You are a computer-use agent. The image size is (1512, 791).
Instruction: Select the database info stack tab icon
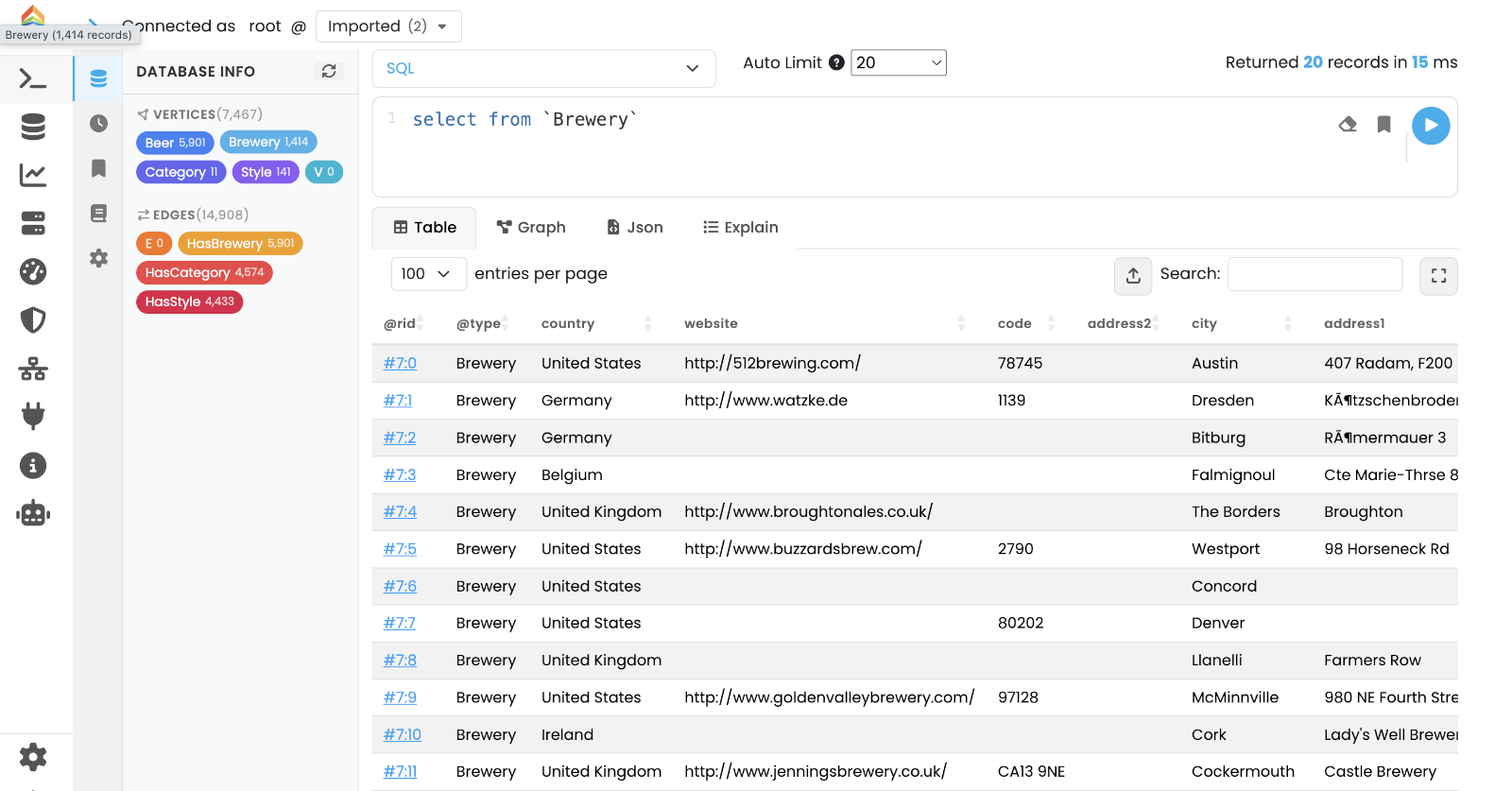click(98, 78)
